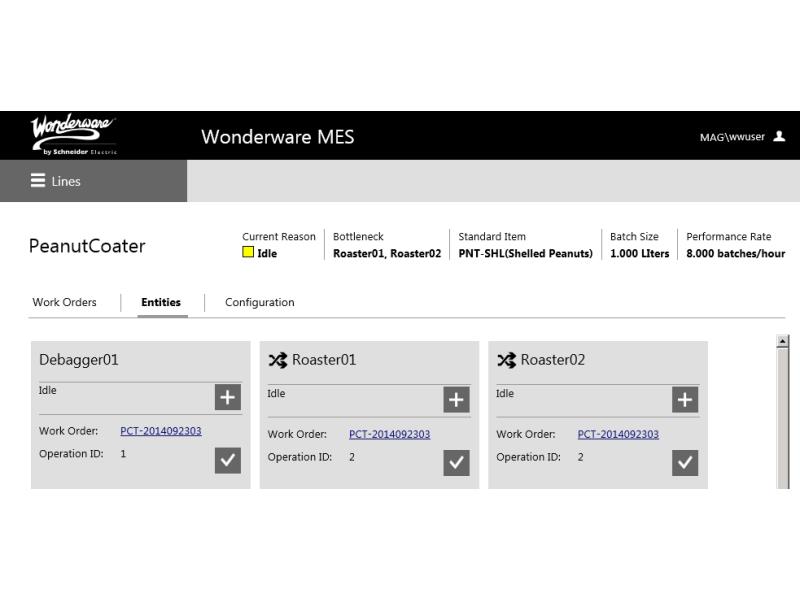The width and height of the screenshot is (800, 600).
Task: Click the Performance Rate label
Action: coord(729,237)
